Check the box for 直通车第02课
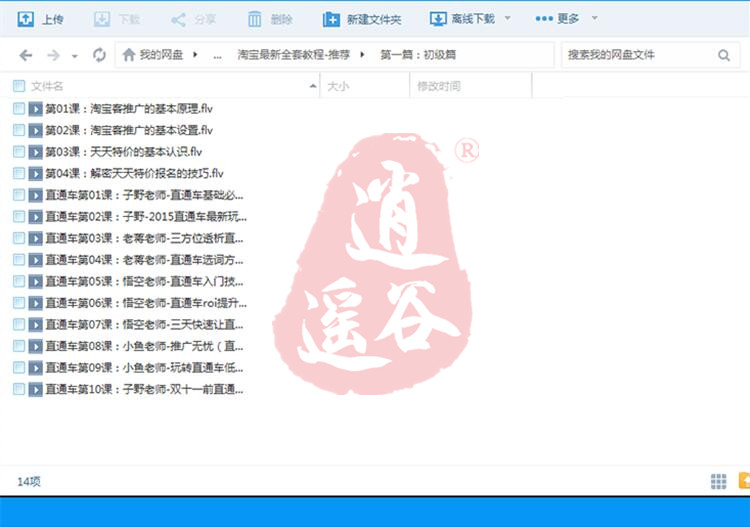The image size is (750, 527). (x=19, y=217)
